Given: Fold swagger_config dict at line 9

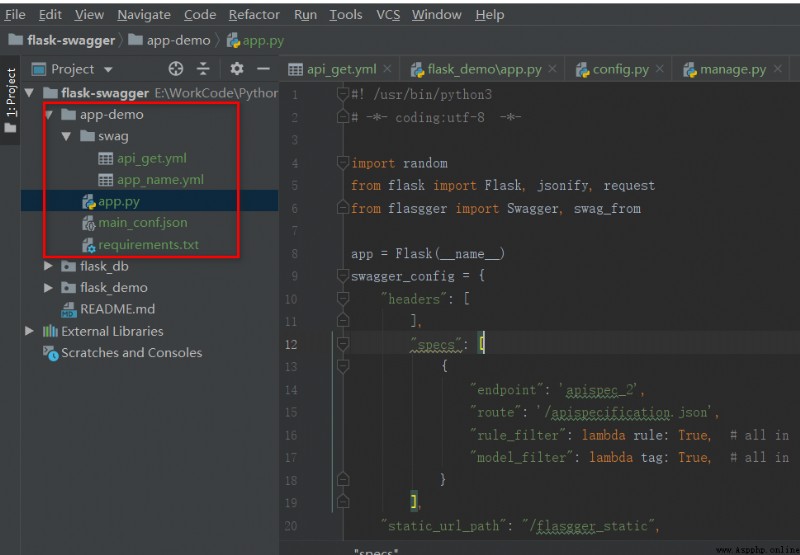Looking at the screenshot, I should [342, 276].
